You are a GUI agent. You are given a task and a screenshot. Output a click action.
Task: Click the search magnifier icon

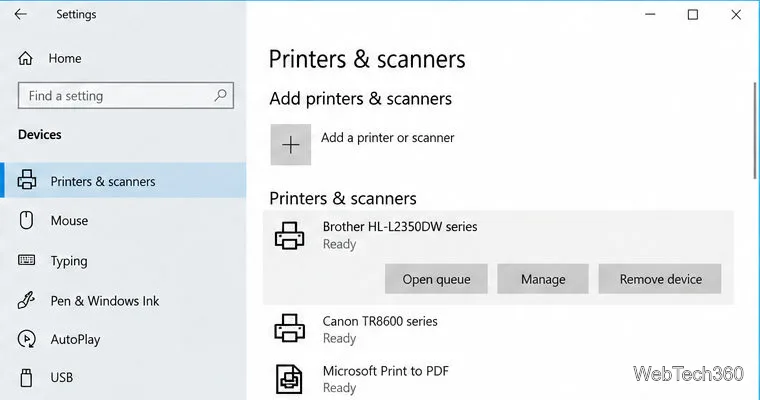pyautogui.click(x=221, y=95)
